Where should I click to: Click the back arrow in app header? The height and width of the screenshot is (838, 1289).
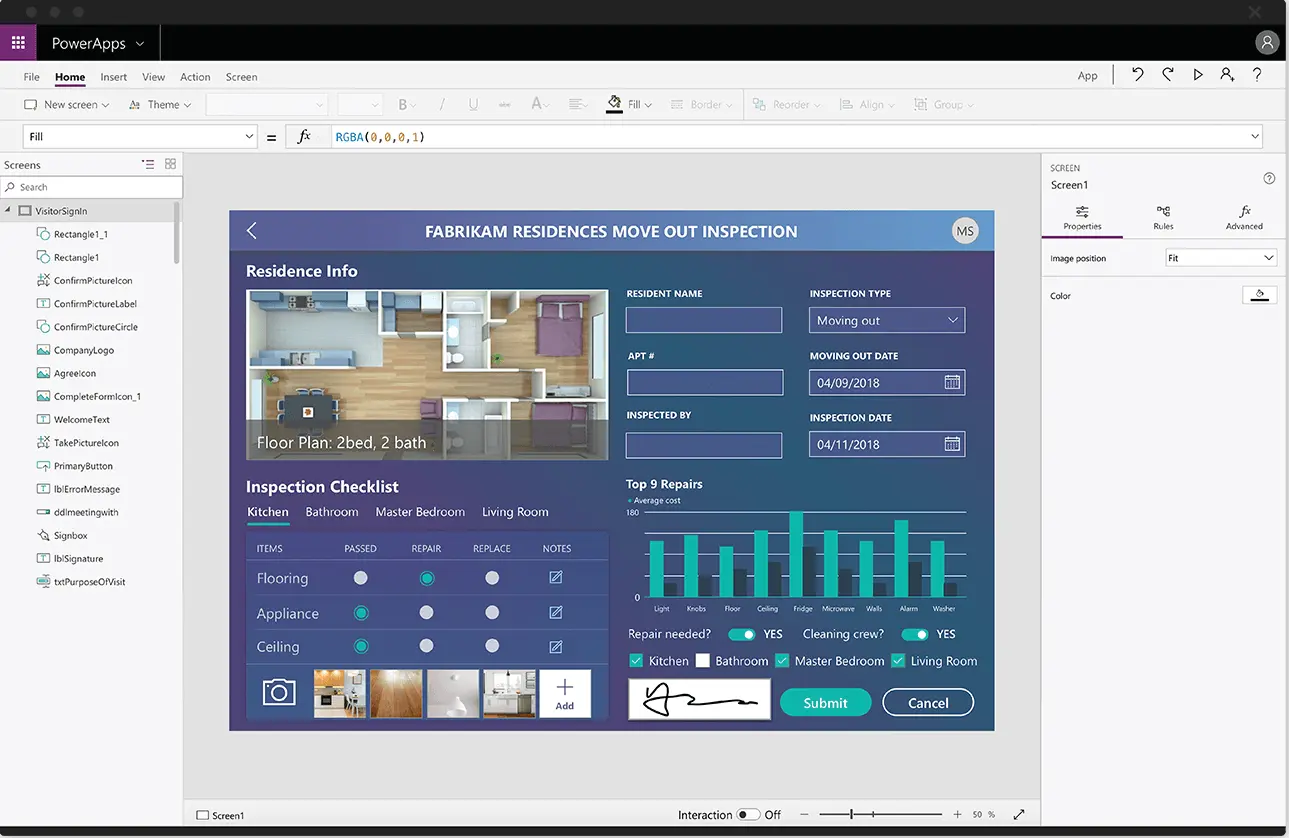252,231
